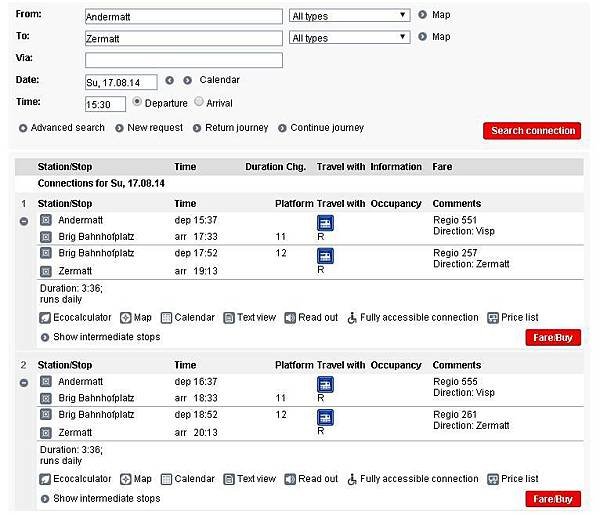Open Calendar for connection 2
Viewport: 600px width, 515px height.
pos(188,479)
